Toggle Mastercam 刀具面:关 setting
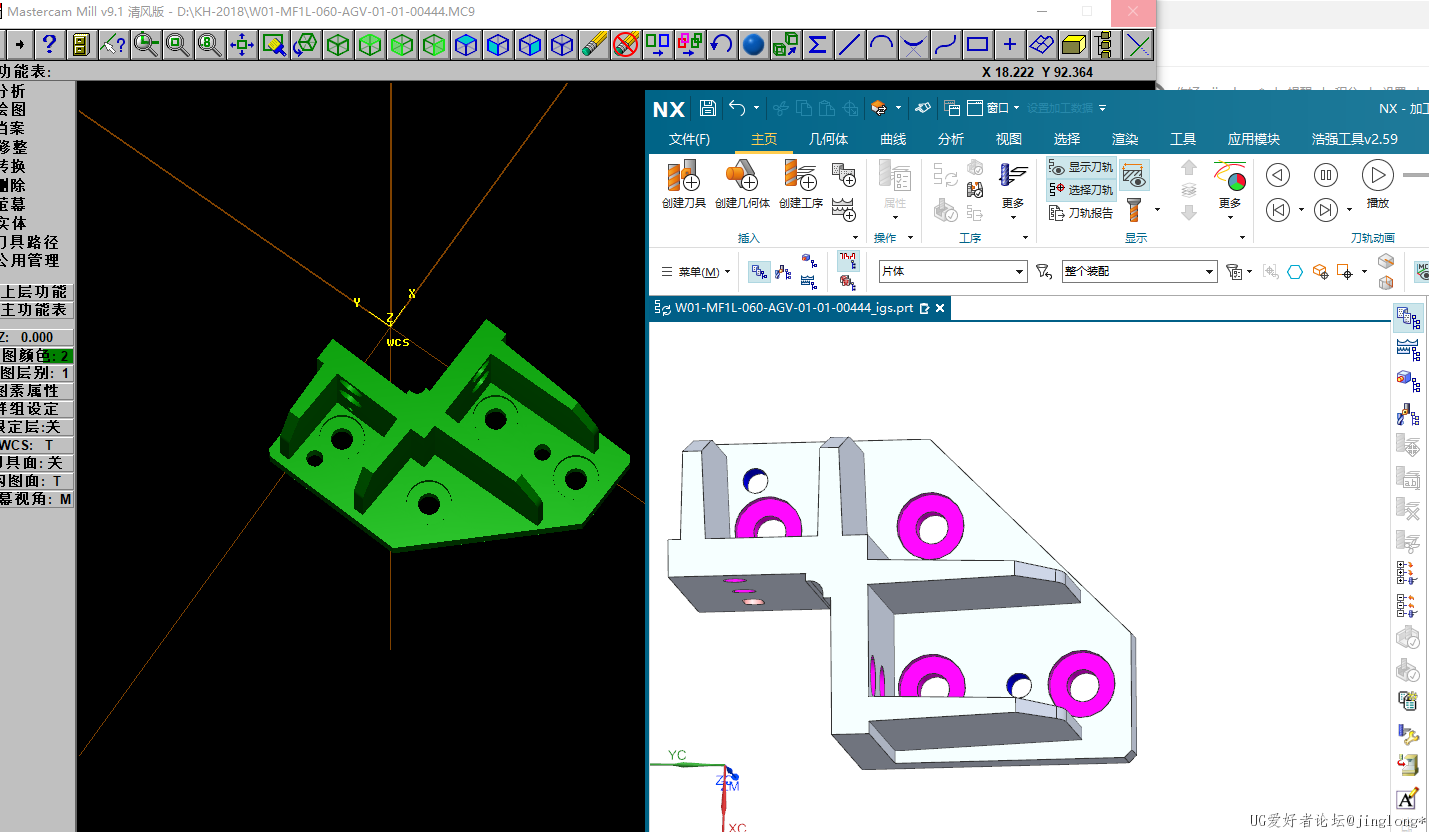The width and height of the screenshot is (1429, 832). pos(37,463)
